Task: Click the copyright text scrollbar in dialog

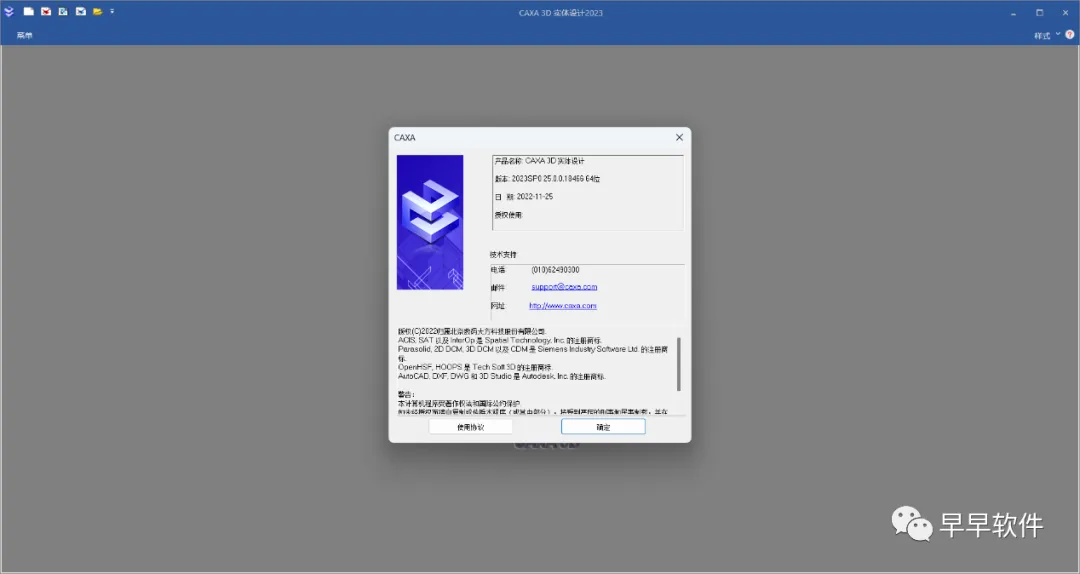Action: coord(679,364)
